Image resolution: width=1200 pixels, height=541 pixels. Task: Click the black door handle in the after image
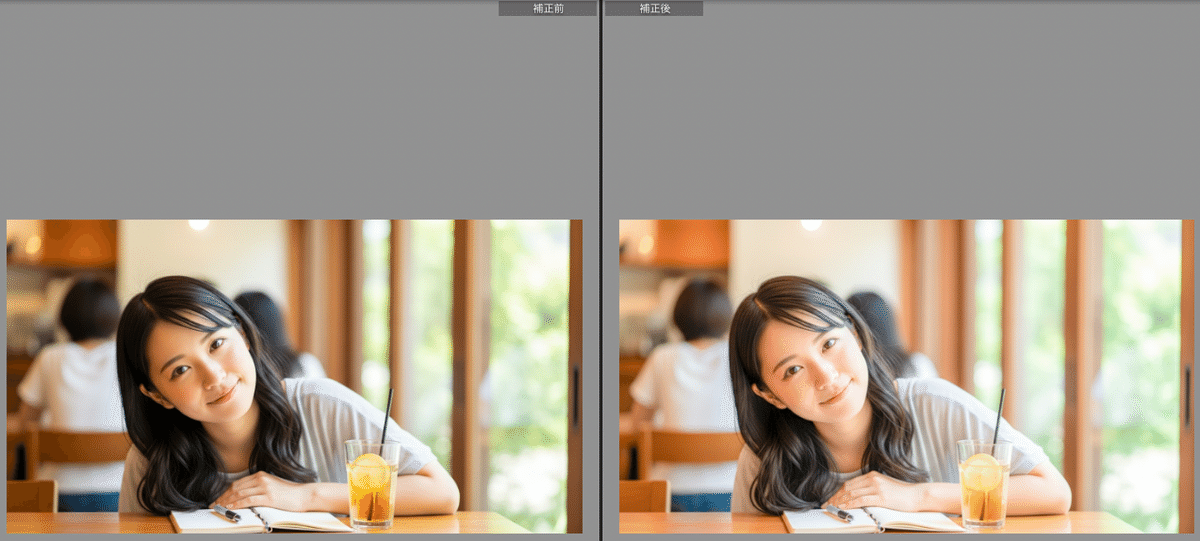[1188, 395]
